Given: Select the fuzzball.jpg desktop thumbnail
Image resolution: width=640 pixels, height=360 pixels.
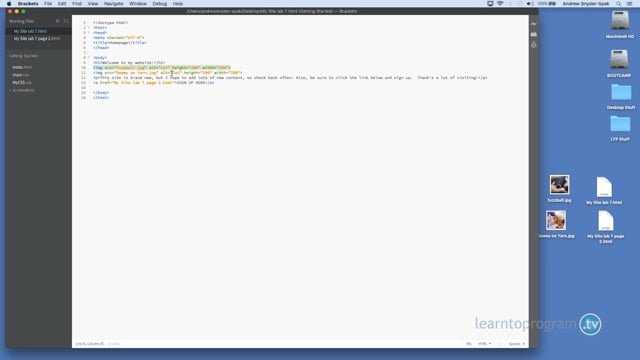Looking at the screenshot, I should tap(559, 184).
